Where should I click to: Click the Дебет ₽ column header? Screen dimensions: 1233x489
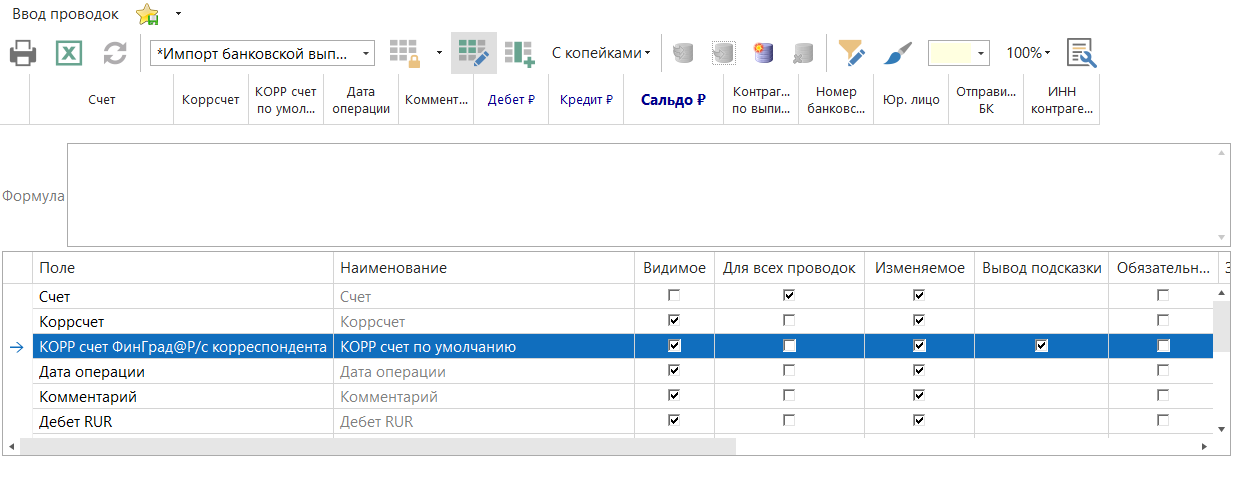(x=511, y=100)
